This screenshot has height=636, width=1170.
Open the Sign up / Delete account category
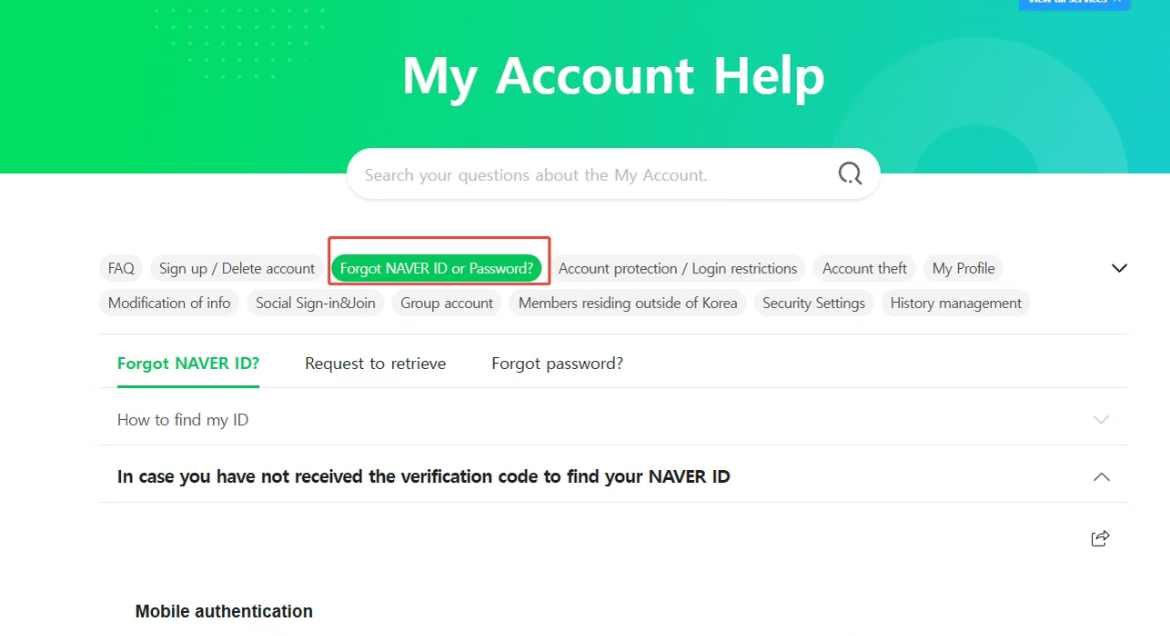pos(237,268)
